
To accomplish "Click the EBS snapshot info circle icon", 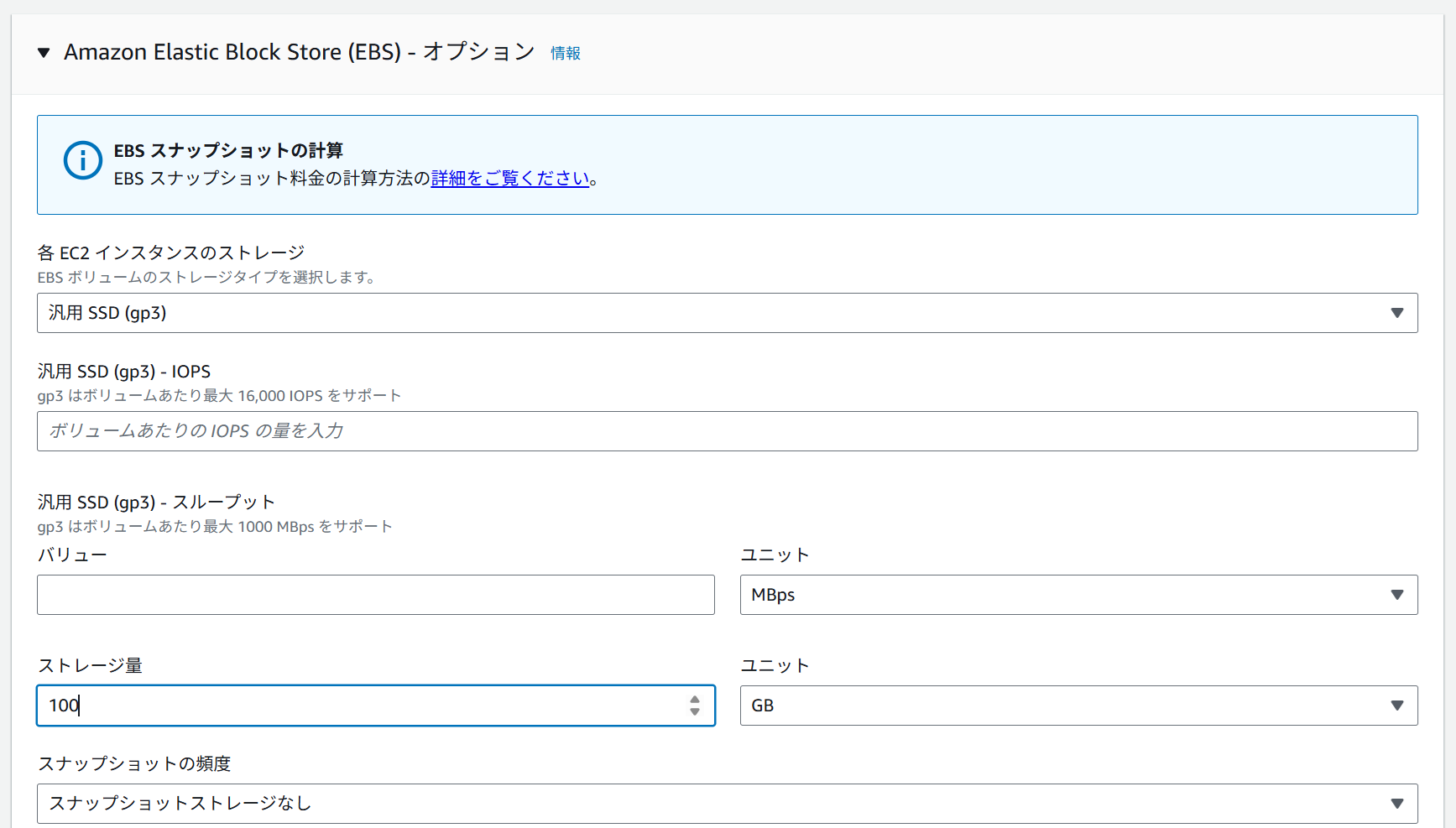I will pyautogui.click(x=83, y=160).
